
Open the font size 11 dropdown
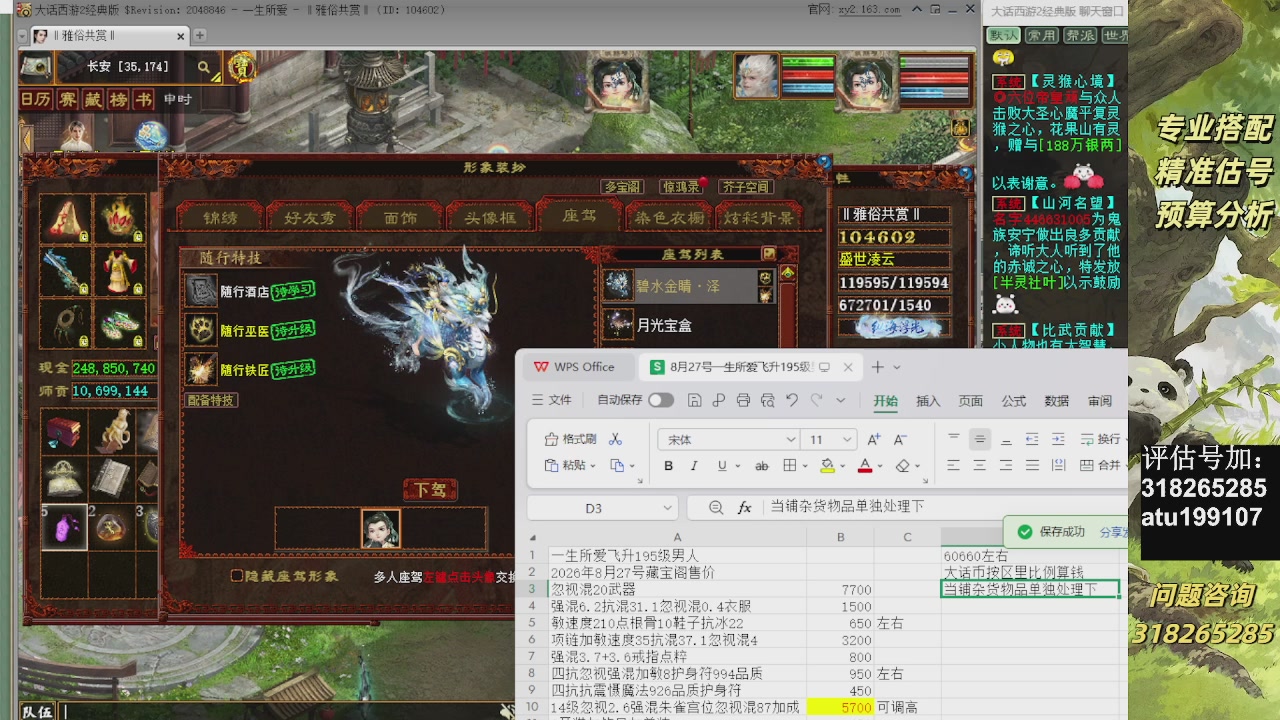tap(847, 440)
